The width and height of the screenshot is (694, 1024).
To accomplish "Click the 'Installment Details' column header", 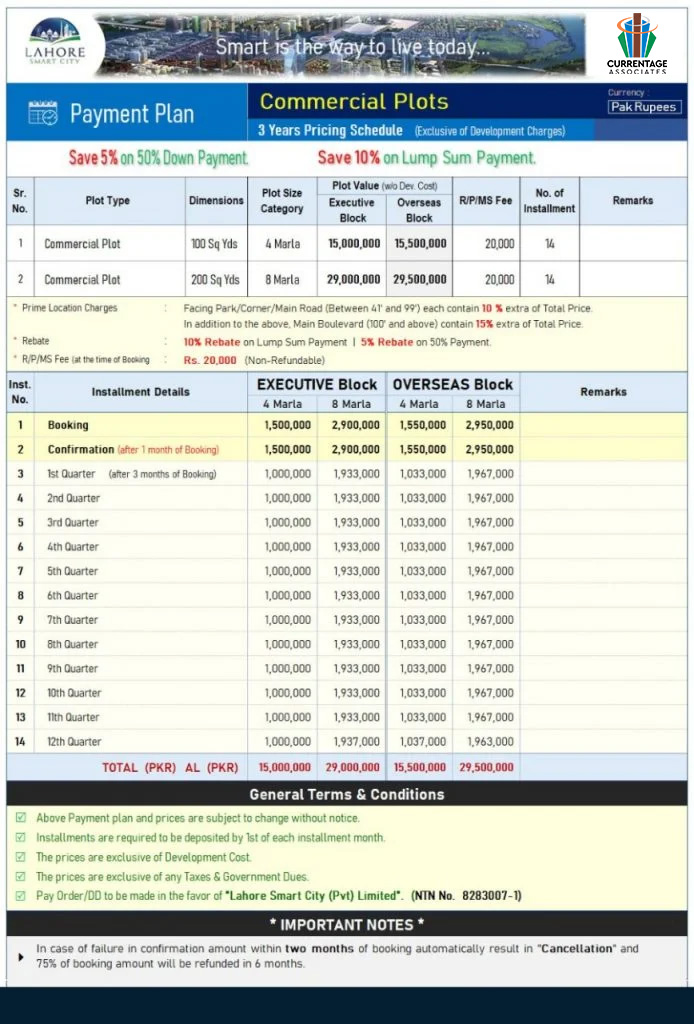I will [140, 392].
